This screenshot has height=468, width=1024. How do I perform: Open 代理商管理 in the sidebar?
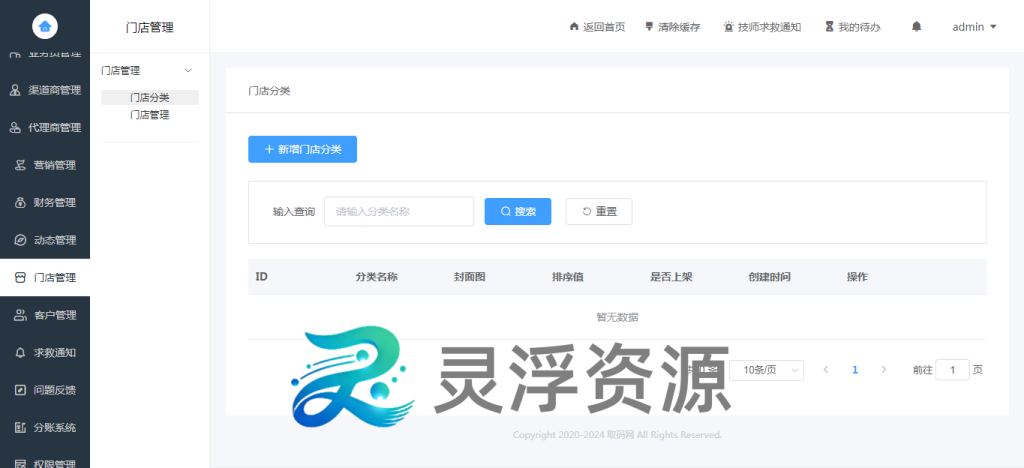[x=45, y=128]
